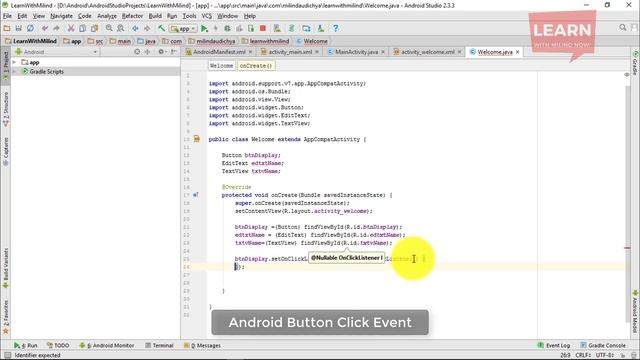Open the Messages tool window
The height and width of the screenshot is (360, 640).
202,345
